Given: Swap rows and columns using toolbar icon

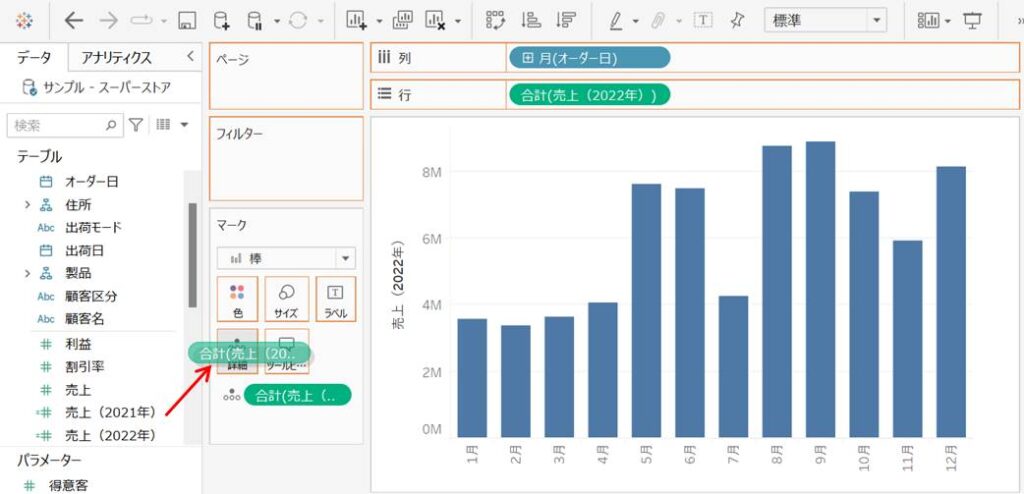Looking at the screenshot, I should (496, 21).
